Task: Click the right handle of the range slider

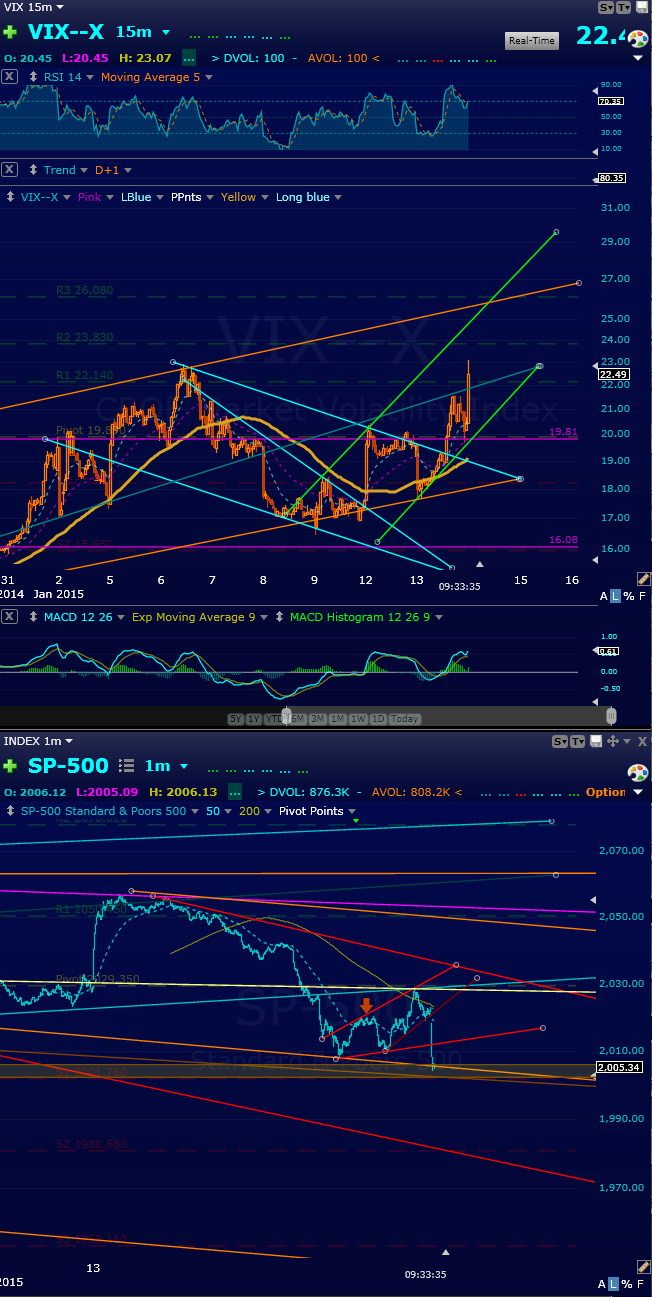Action: (612, 716)
